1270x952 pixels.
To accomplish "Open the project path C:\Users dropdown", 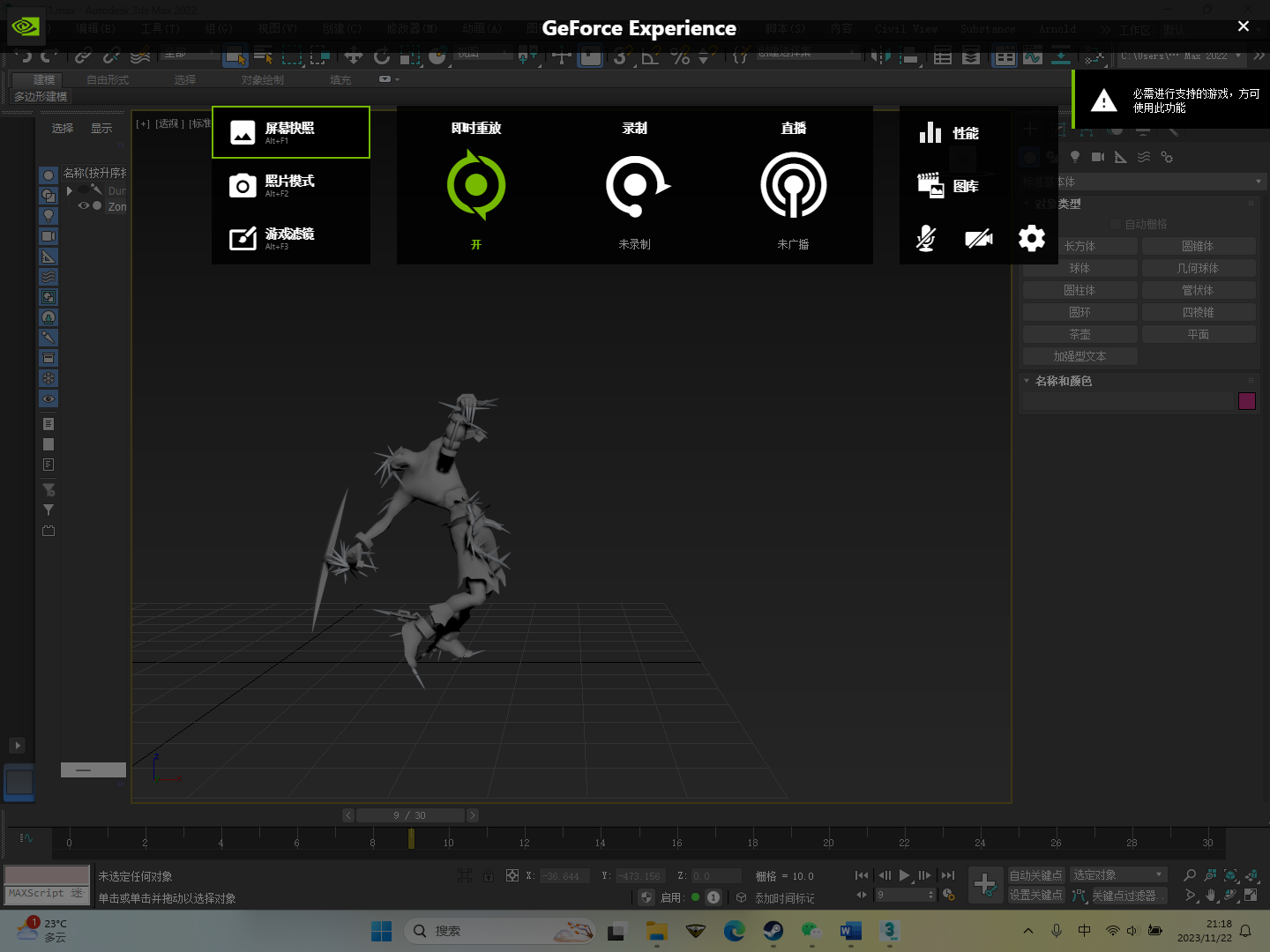I will [x=1181, y=56].
